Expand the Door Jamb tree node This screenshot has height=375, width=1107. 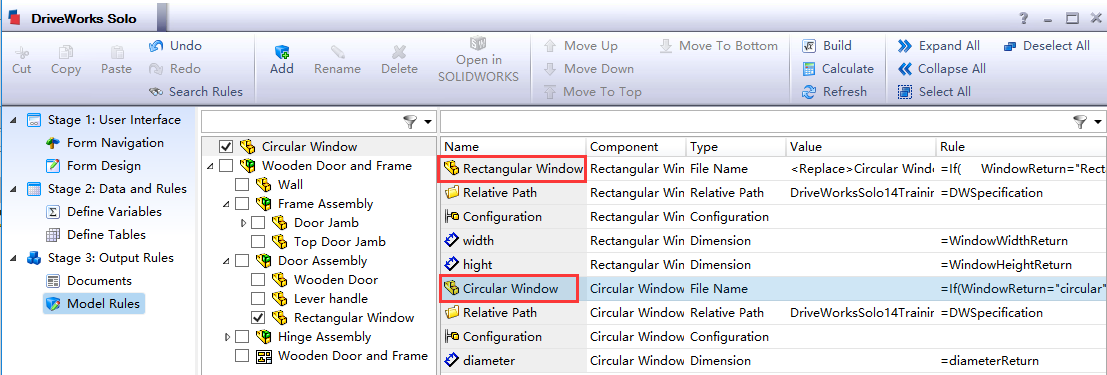[244, 222]
